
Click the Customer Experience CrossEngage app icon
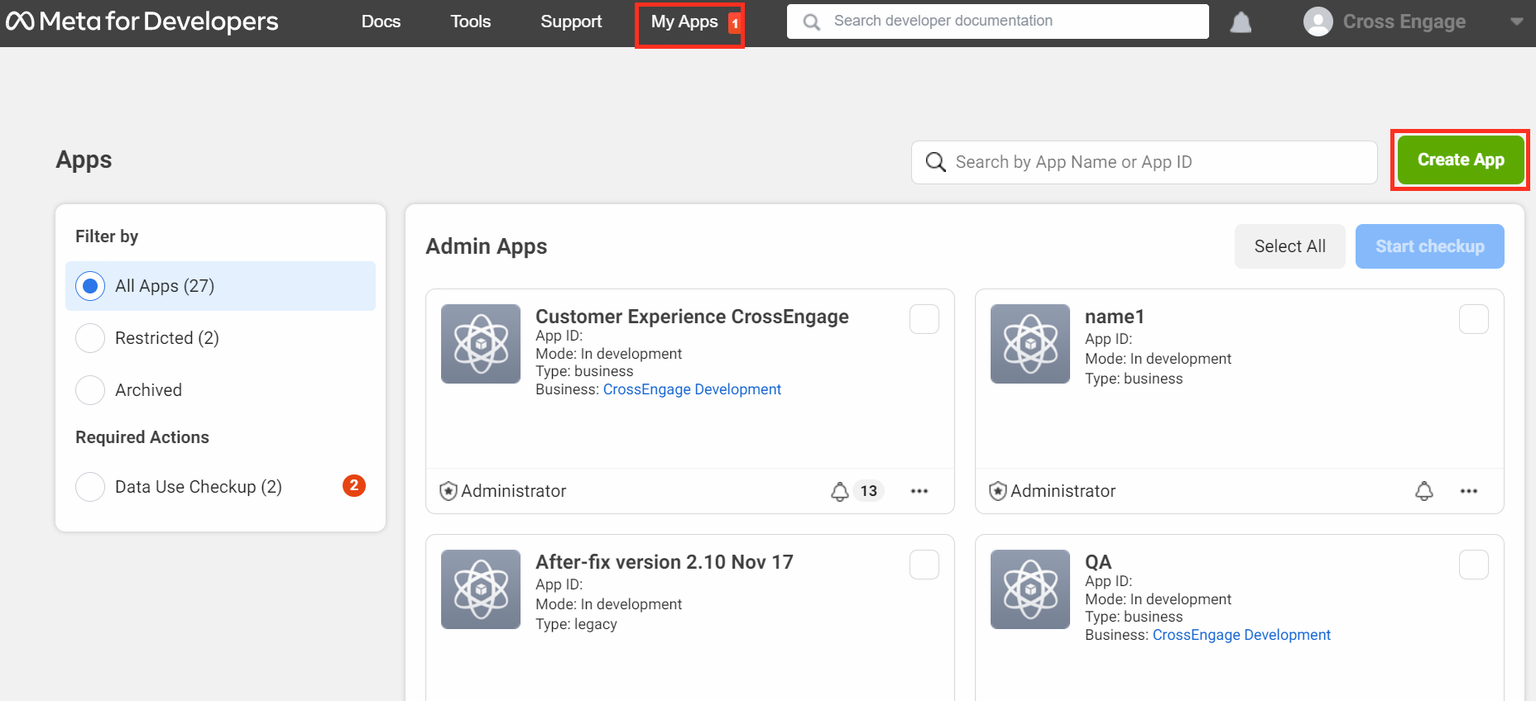[x=481, y=344]
